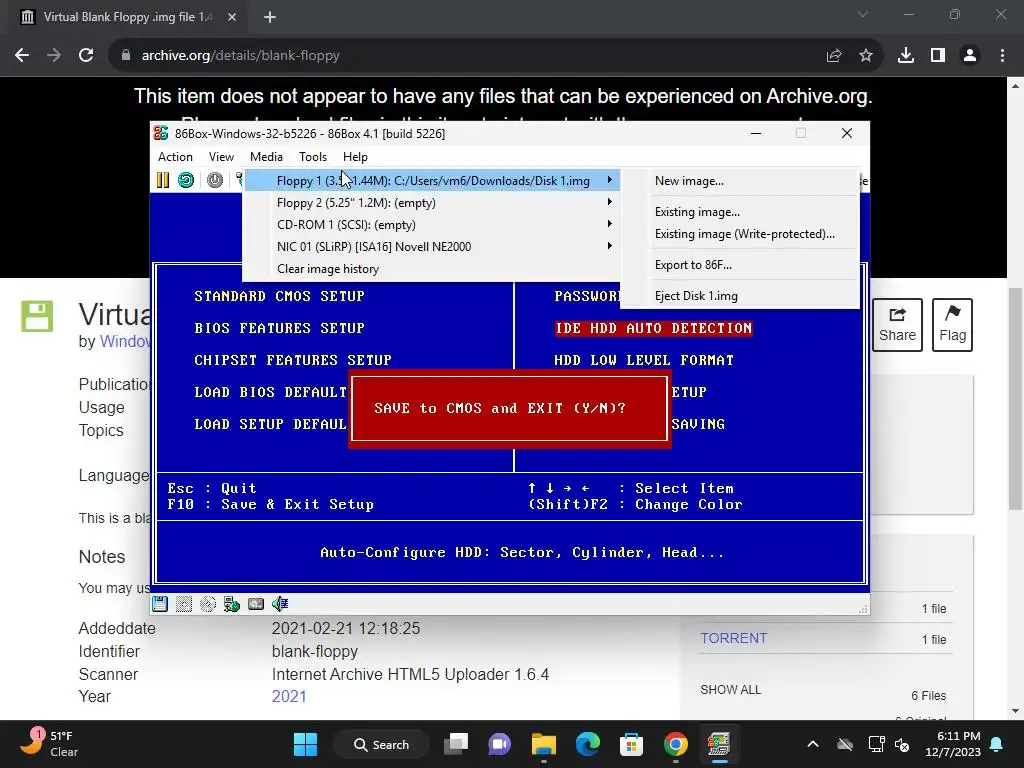The image size is (1024, 768).
Task: Expand NIC 01 Novell NE2000 submenu
Action: pos(431,247)
